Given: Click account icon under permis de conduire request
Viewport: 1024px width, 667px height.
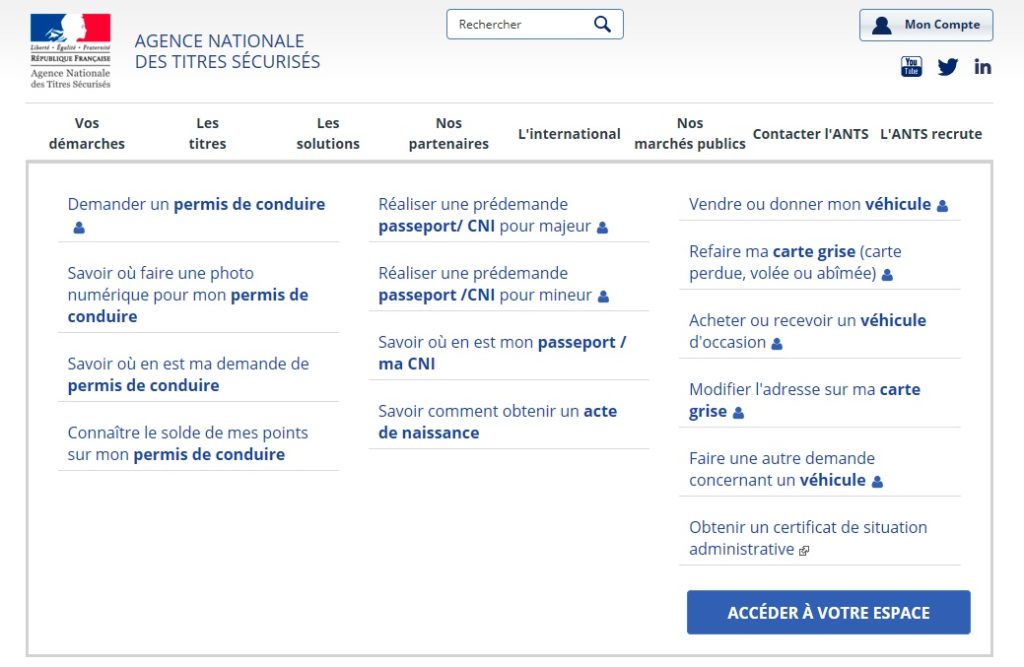Looking at the screenshot, I should 79,228.
